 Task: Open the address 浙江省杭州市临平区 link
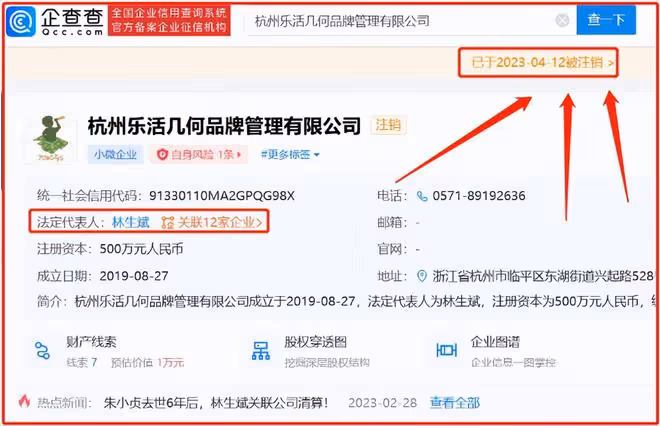[x=543, y=276]
